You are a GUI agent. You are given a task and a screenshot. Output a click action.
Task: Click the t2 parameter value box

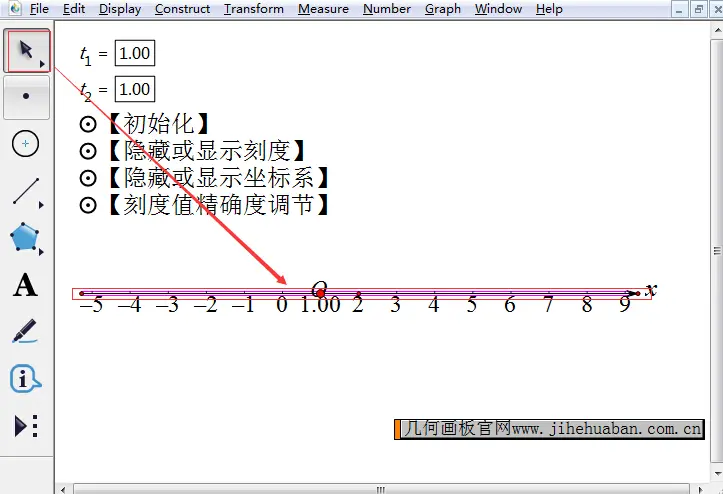point(135,89)
